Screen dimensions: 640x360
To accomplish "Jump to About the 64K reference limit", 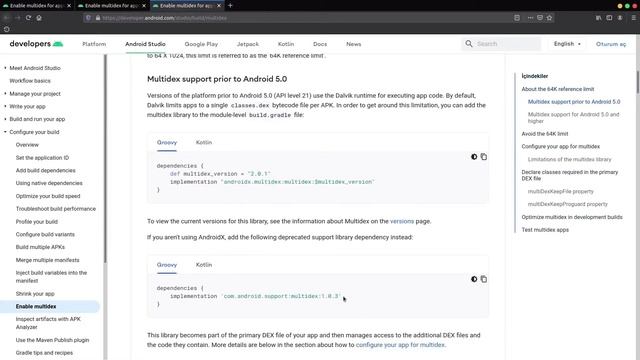I will 558,89.
